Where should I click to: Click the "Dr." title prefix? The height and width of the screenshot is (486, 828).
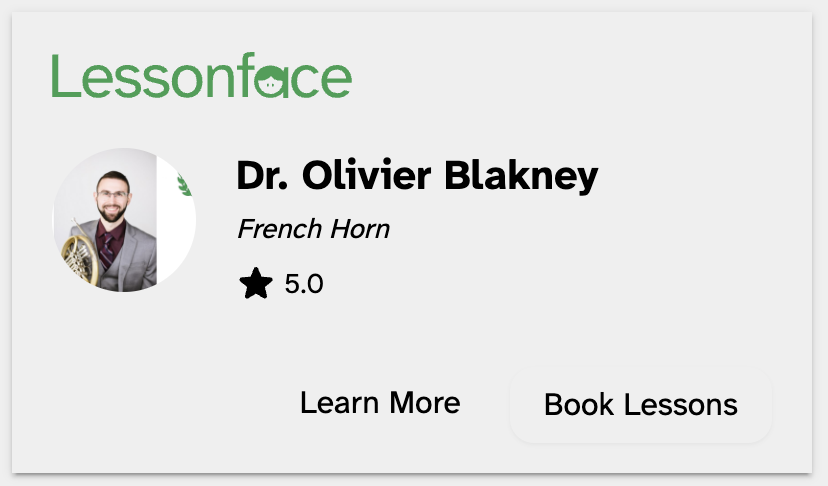pos(263,176)
